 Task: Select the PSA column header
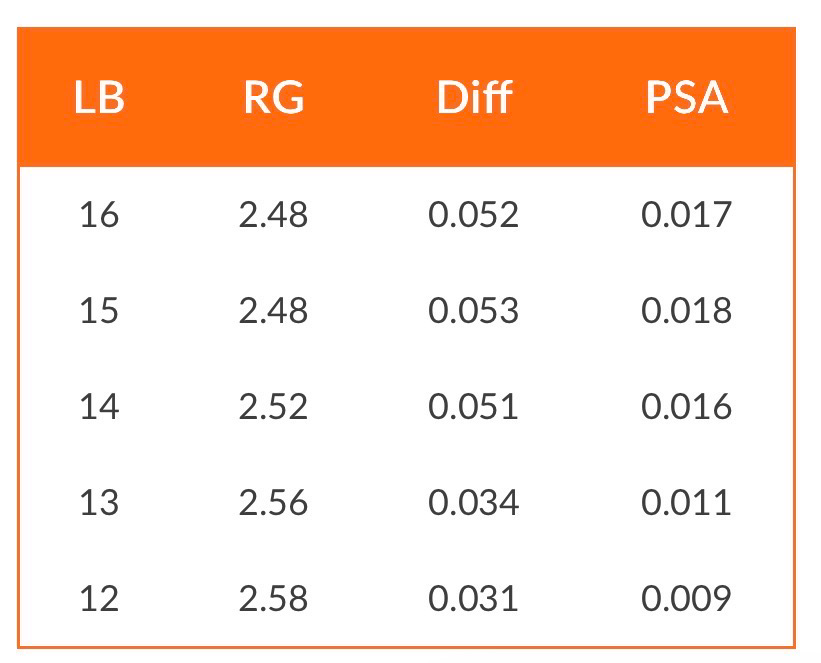tap(686, 97)
